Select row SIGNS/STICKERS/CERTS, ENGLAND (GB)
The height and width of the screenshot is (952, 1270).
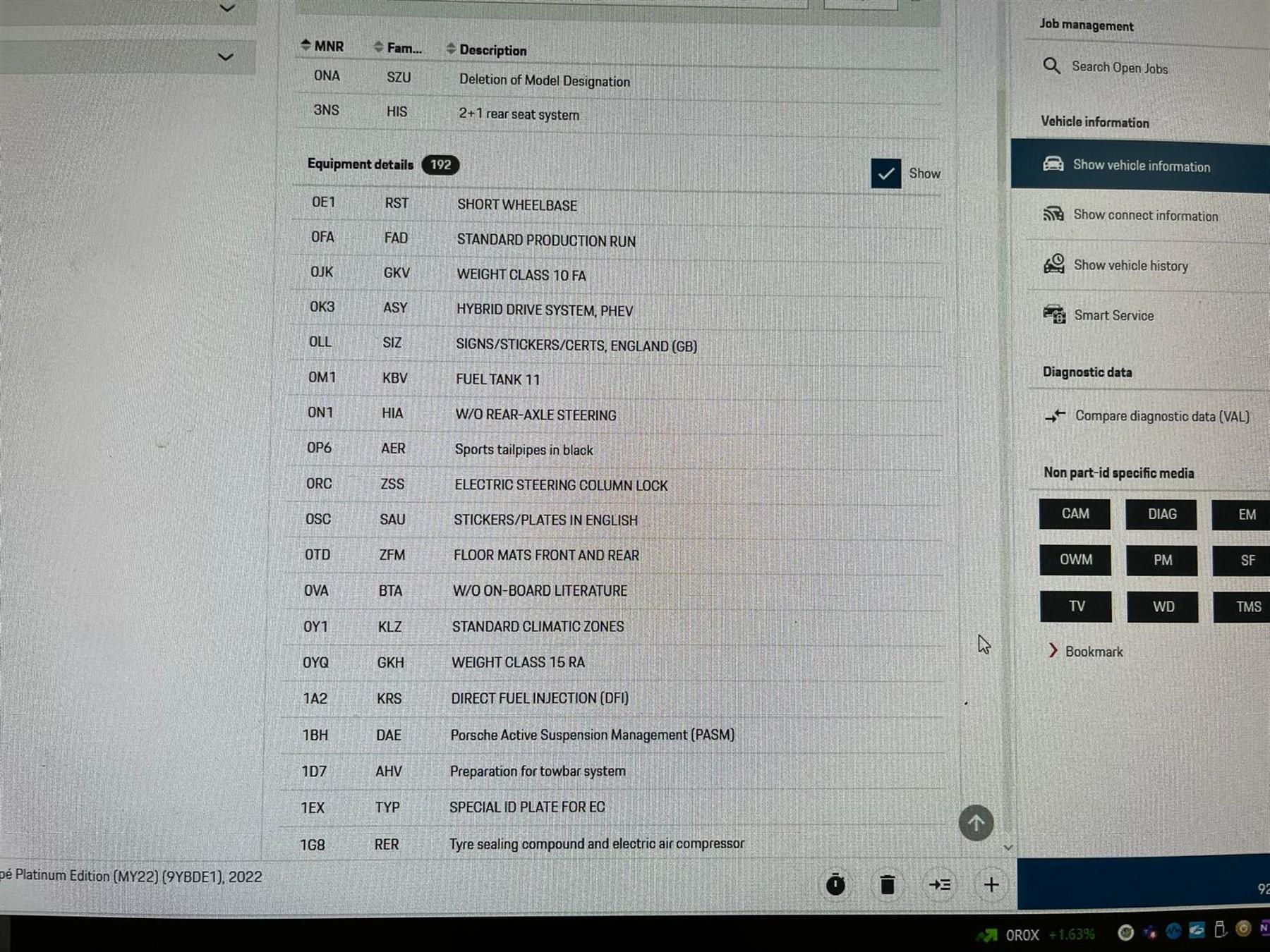click(x=615, y=344)
